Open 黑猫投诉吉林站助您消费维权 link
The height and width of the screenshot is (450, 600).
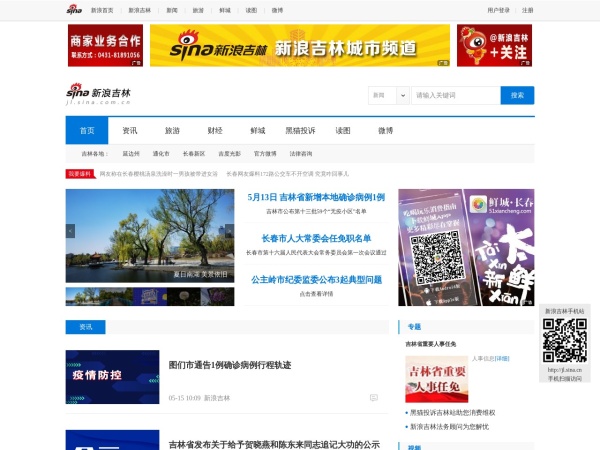(453, 413)
